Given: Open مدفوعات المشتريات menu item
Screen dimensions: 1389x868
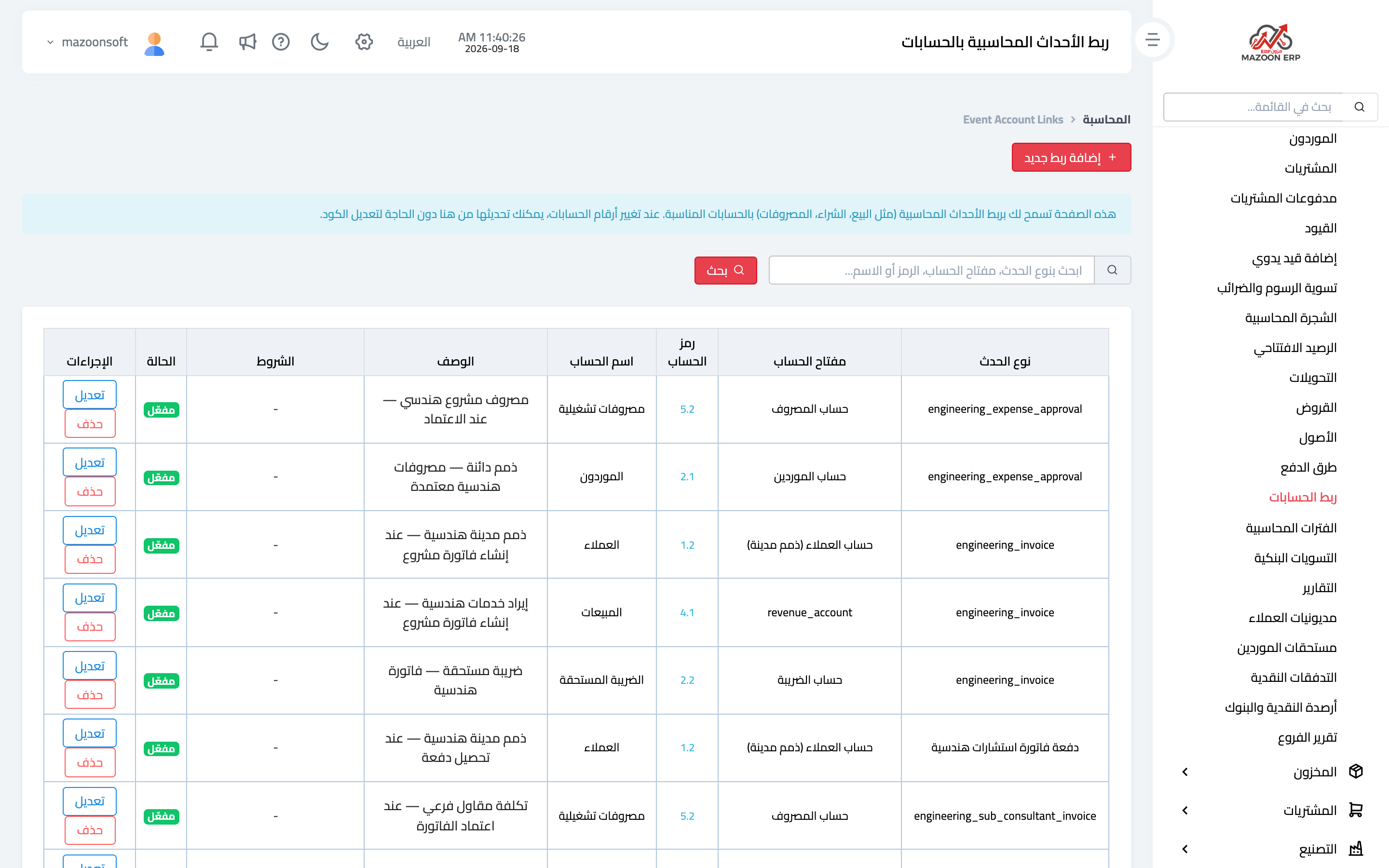Looking at the screenshot, I should click(x=1283, y=198).
